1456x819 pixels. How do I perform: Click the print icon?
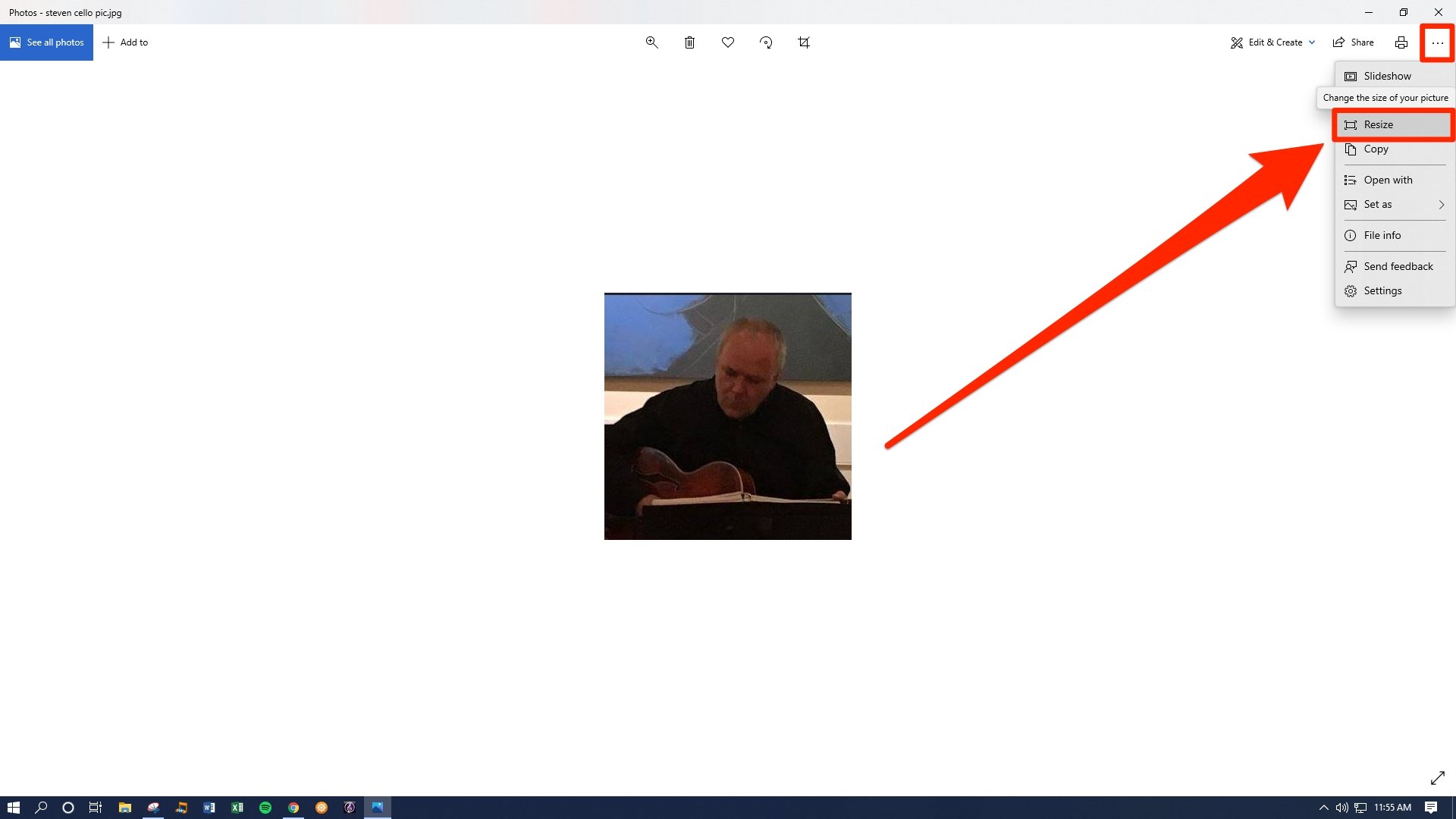point(1401,42)
